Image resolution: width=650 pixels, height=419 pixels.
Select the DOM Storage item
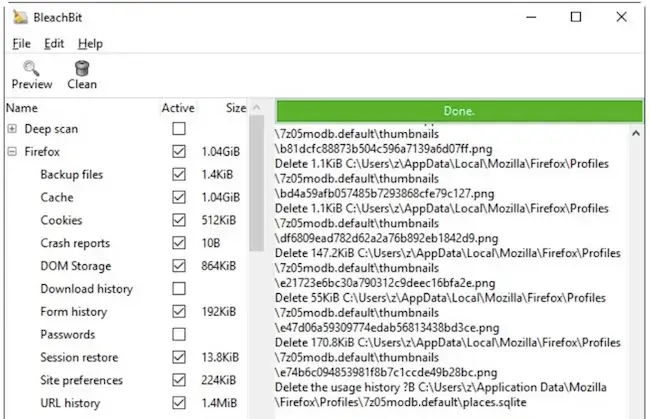click(x=75, y=266)
